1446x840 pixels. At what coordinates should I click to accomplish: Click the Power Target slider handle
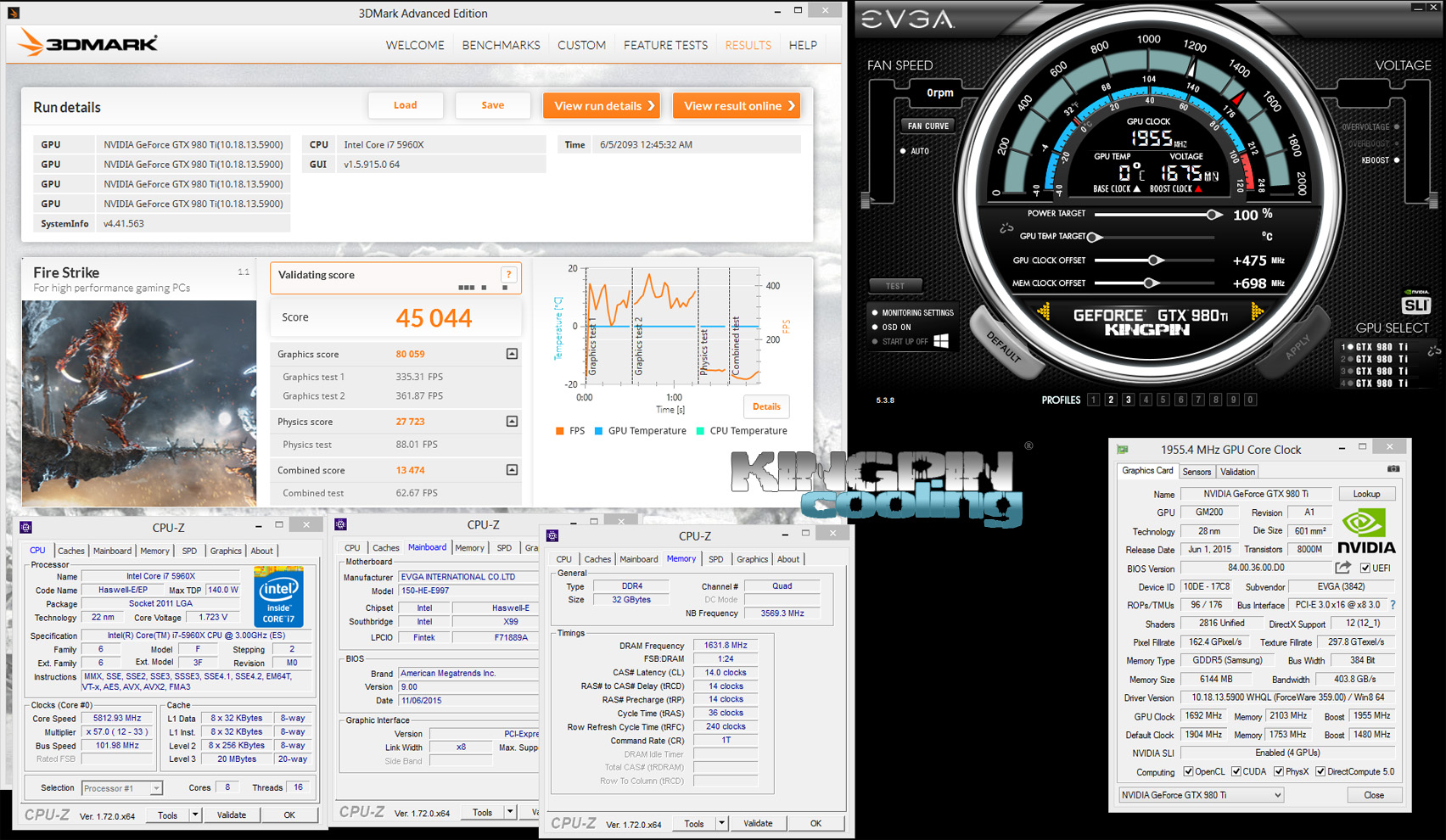tap(1213, 215)
